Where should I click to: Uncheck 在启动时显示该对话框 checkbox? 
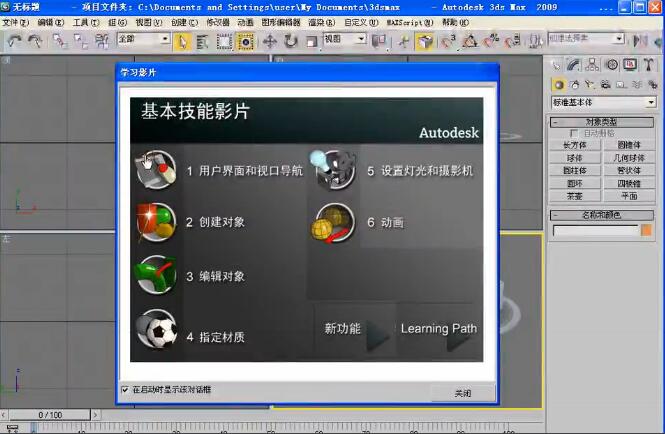tap(125, 389)
